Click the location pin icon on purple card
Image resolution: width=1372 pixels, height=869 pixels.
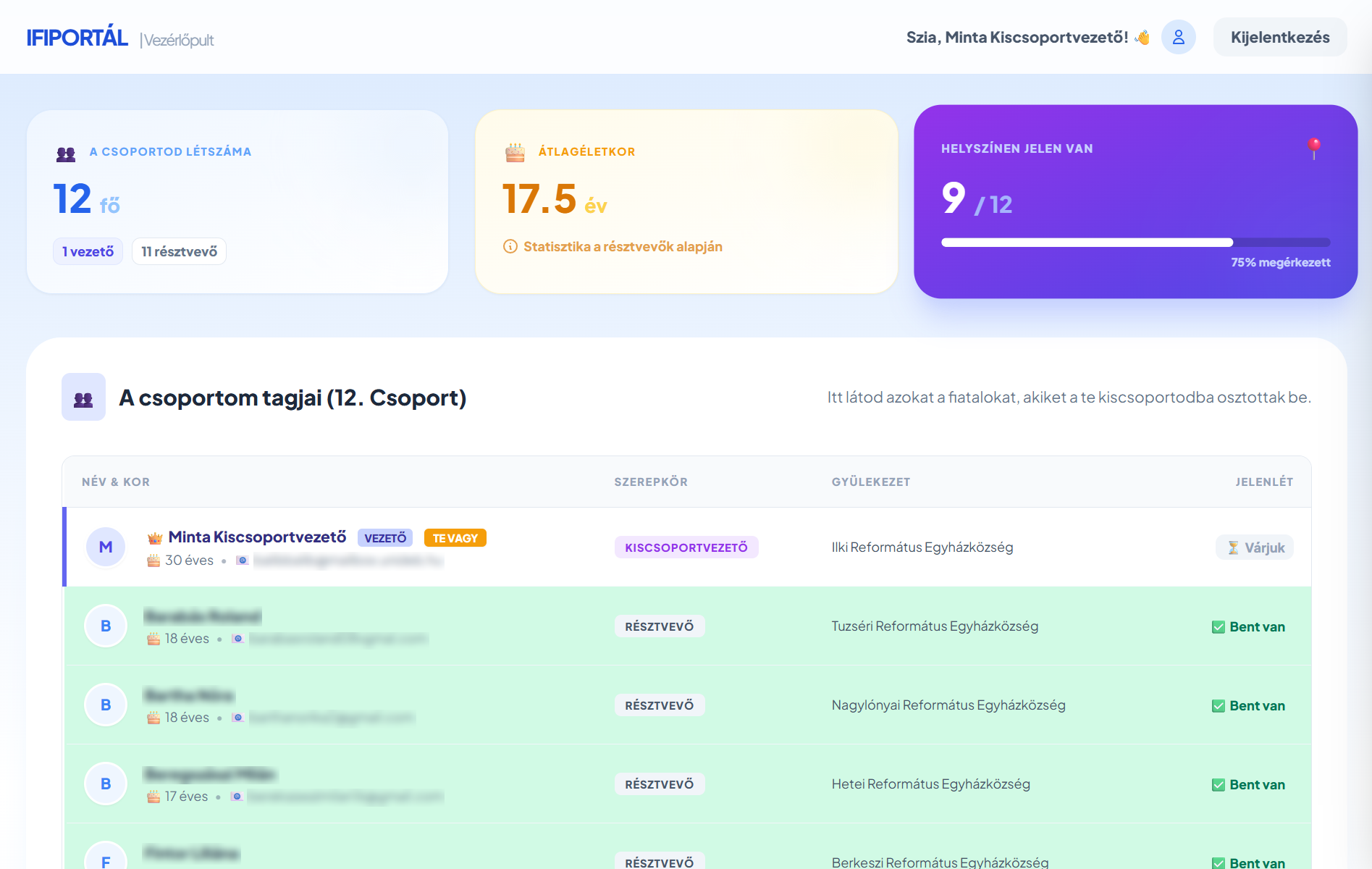coord(1314,148)
